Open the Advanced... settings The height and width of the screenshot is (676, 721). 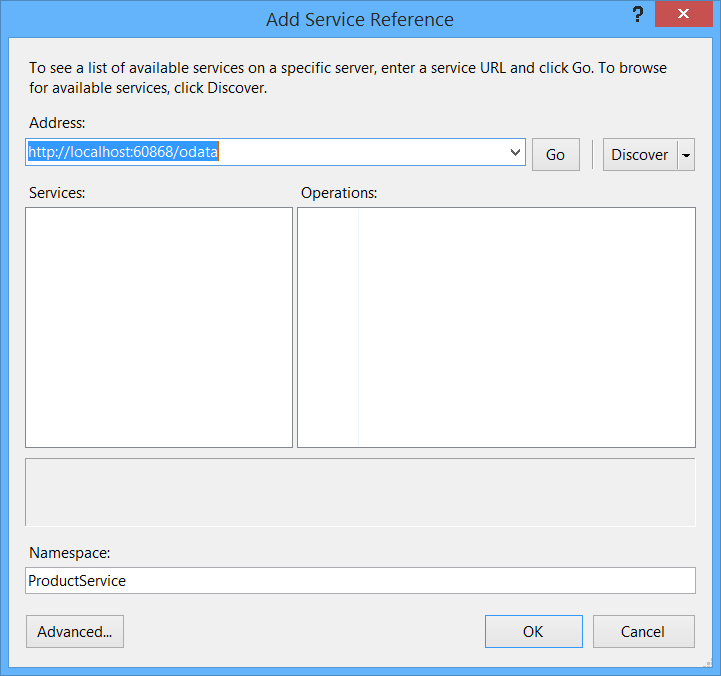75,632
